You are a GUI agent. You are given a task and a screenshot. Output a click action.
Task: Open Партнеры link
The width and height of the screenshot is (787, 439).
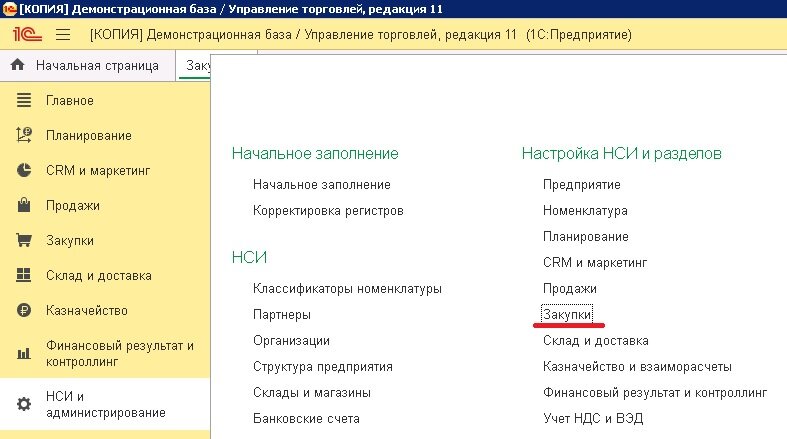282,315
